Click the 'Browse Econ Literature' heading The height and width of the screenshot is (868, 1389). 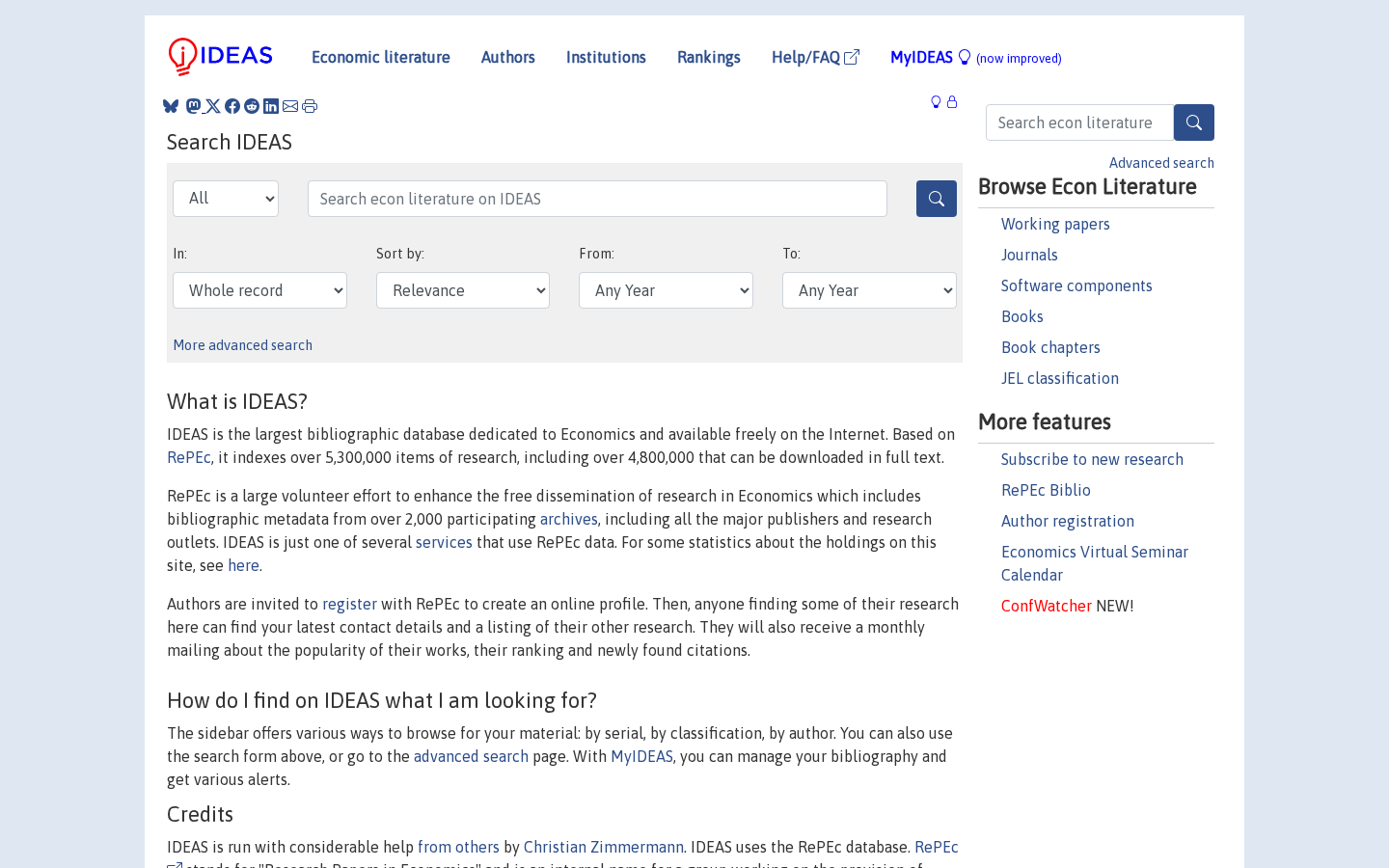pyautogui.click(x=1087, y=187)
